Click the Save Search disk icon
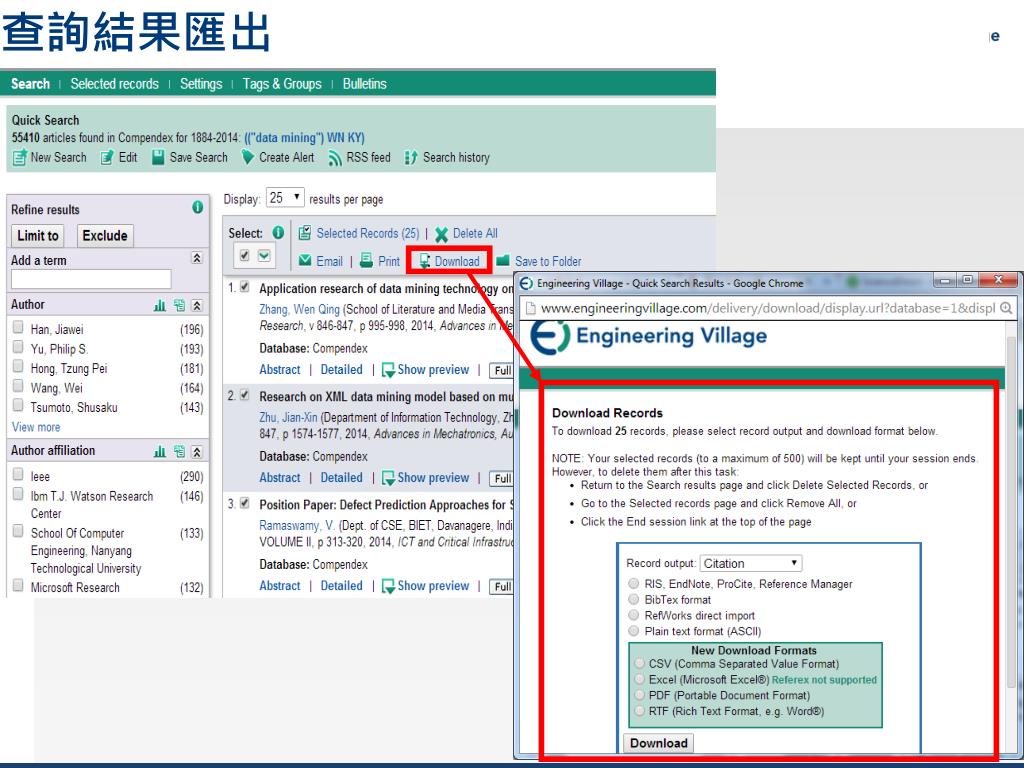The width and height of the screenshot is (1024, 768). point(158,157)
